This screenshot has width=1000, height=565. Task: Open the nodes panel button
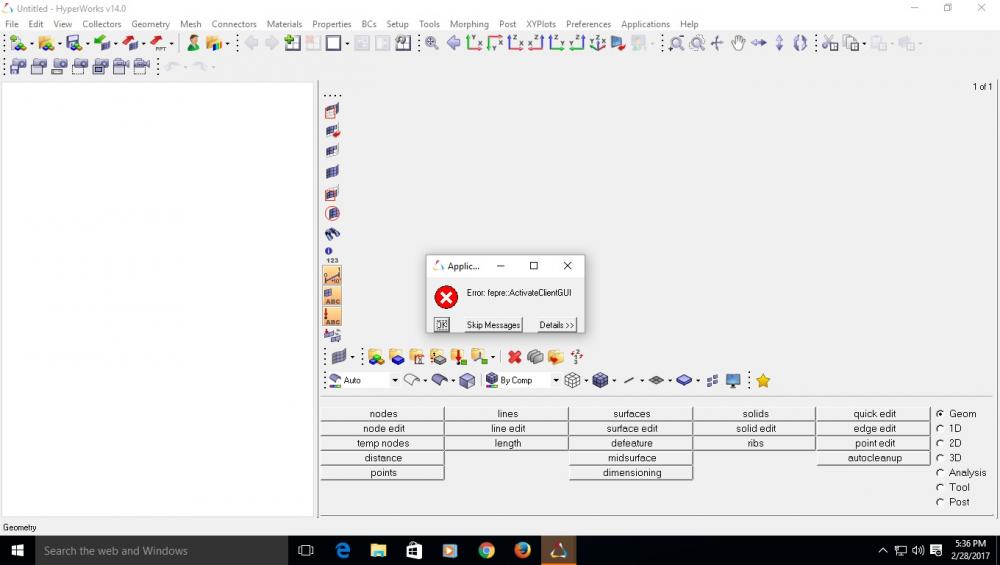pyautogui.click(x=383, y=414)
